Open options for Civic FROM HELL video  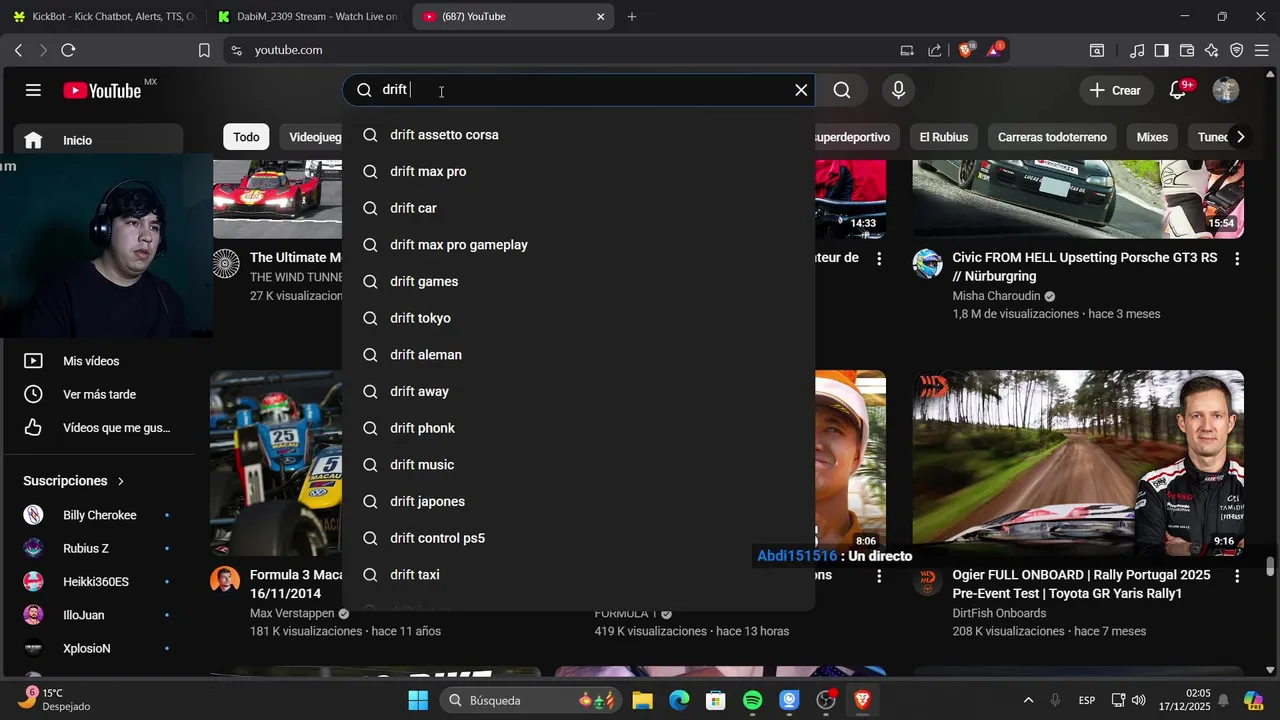(1237, 259)
